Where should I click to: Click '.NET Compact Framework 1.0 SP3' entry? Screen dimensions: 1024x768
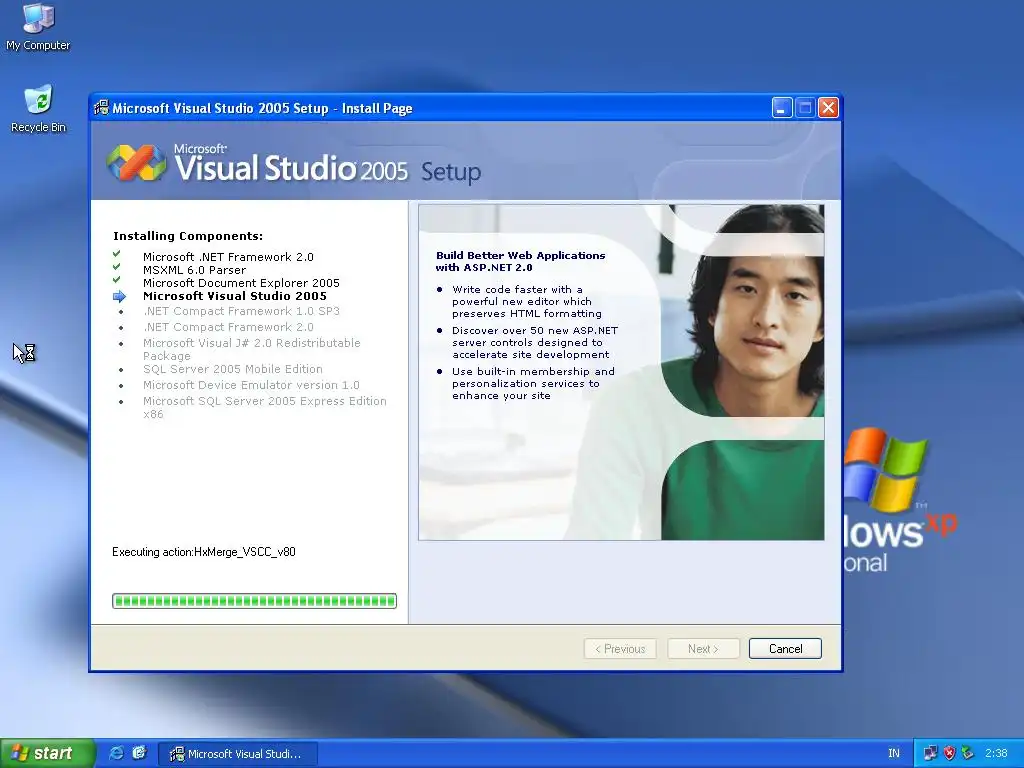pos(241,311)
